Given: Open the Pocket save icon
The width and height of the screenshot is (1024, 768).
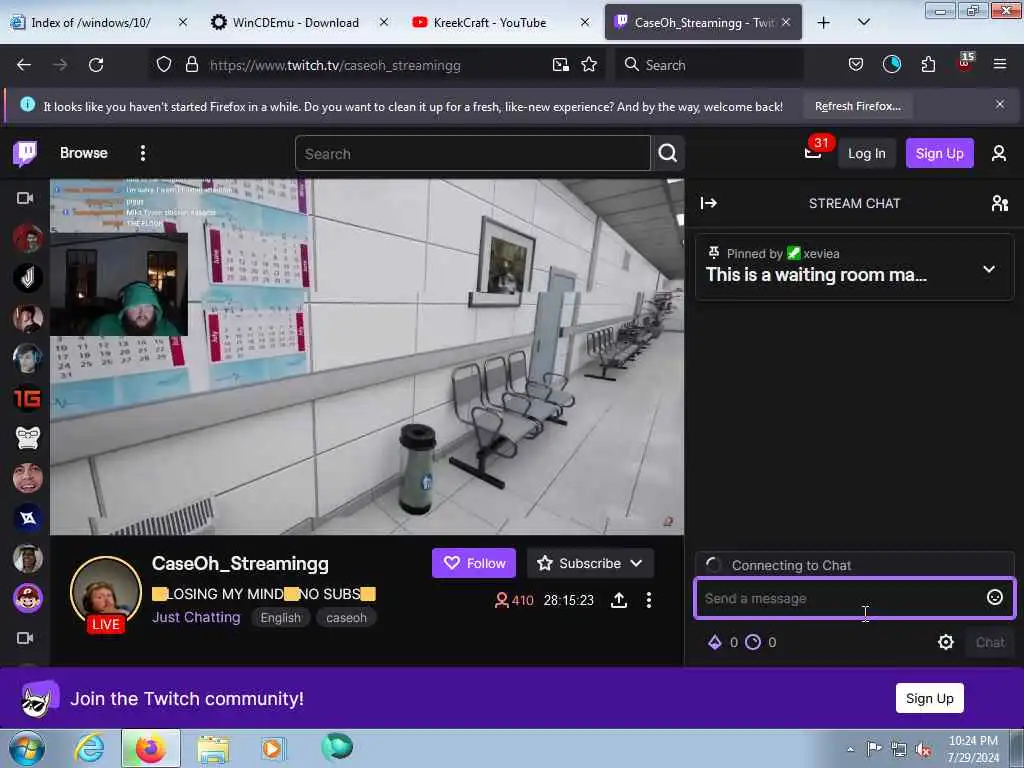Looking at the screenshot, I should tap(856, 65).
